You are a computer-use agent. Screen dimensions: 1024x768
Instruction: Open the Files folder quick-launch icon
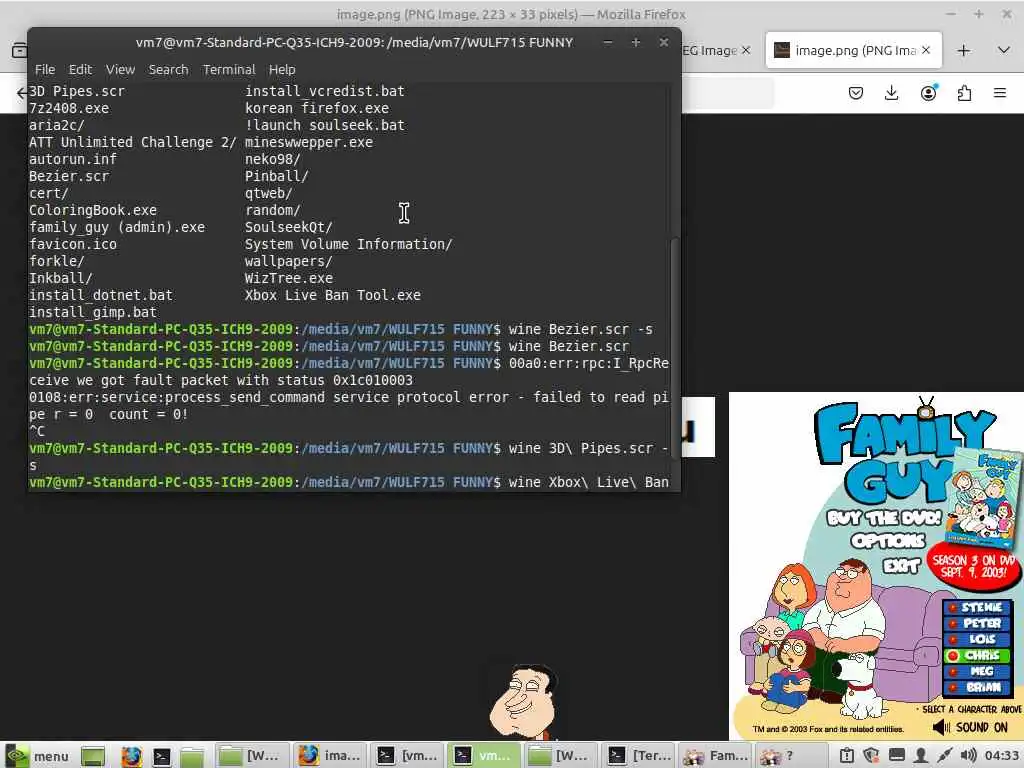point(192,756)
